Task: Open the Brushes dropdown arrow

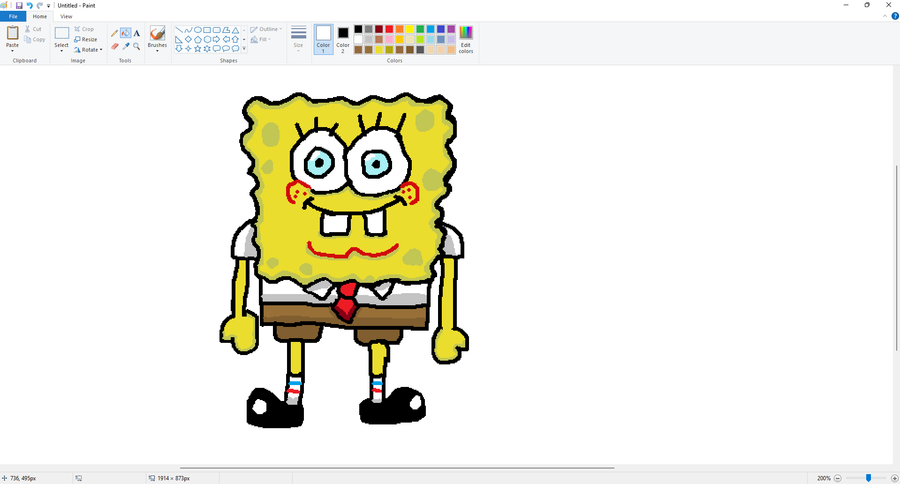Action: (157, 51)
